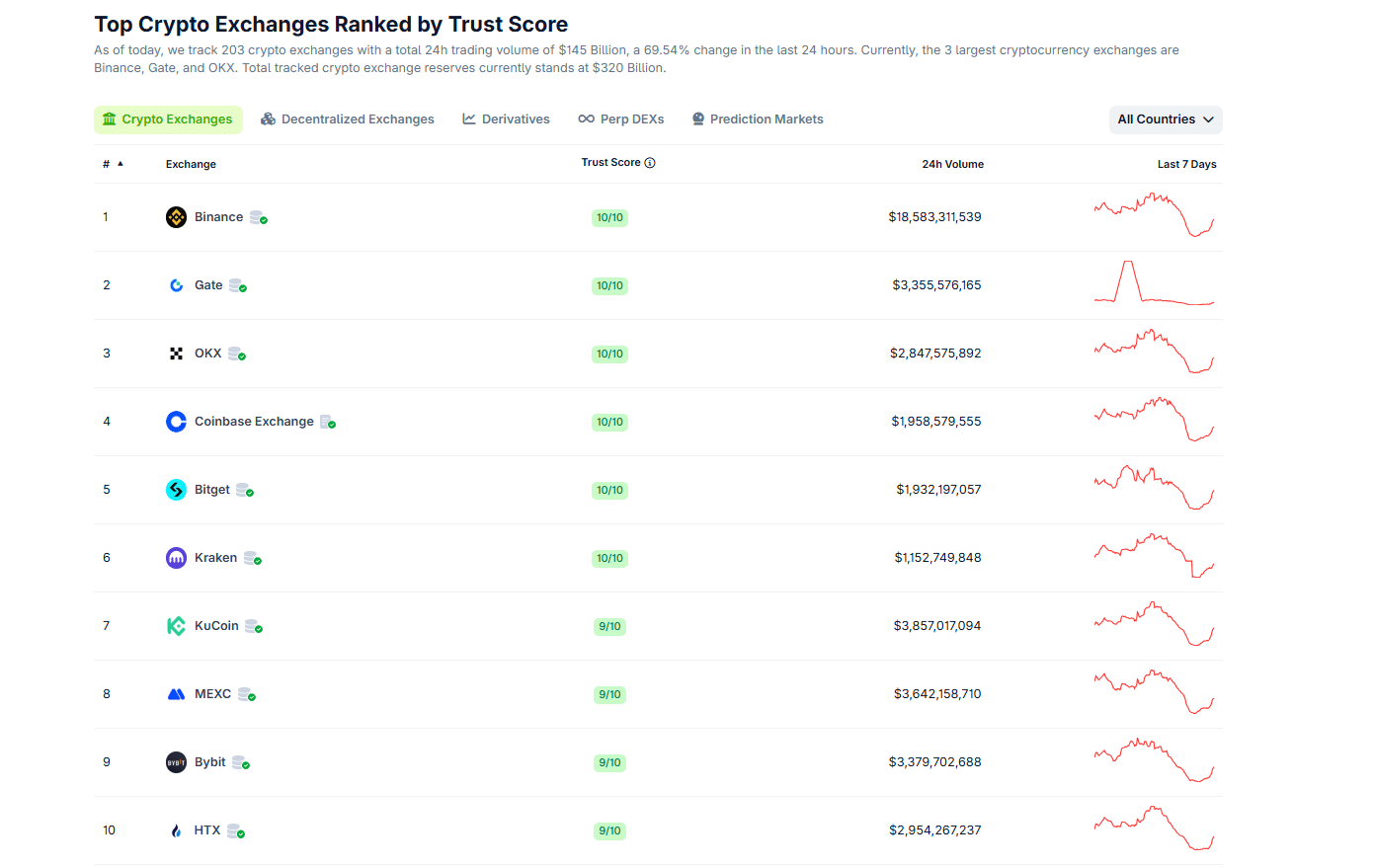Click the OKX exchange logo
The image size is (1373, 868).
tap(176, 353)
